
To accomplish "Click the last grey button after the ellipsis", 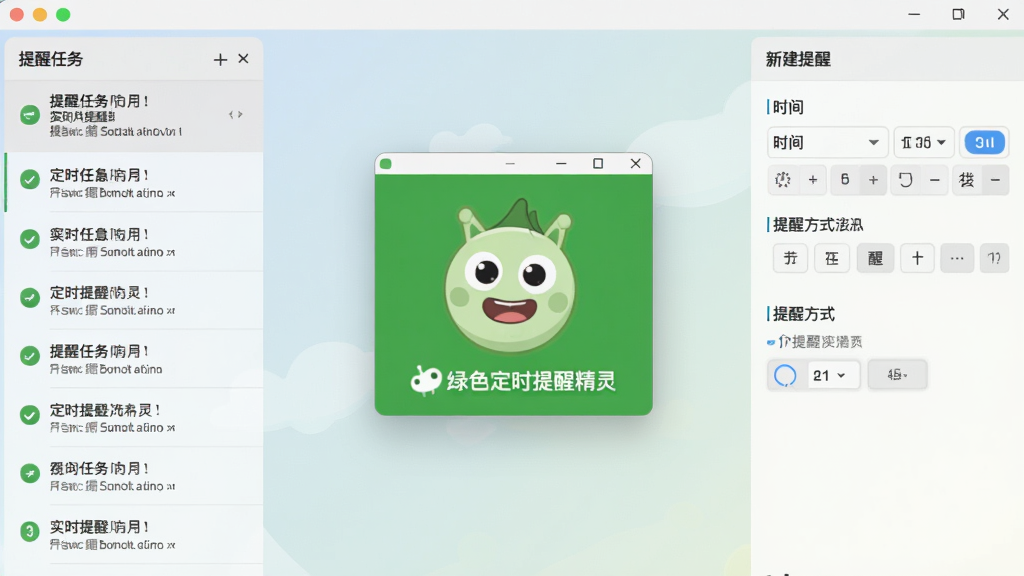I will click(x=994, y=258).
